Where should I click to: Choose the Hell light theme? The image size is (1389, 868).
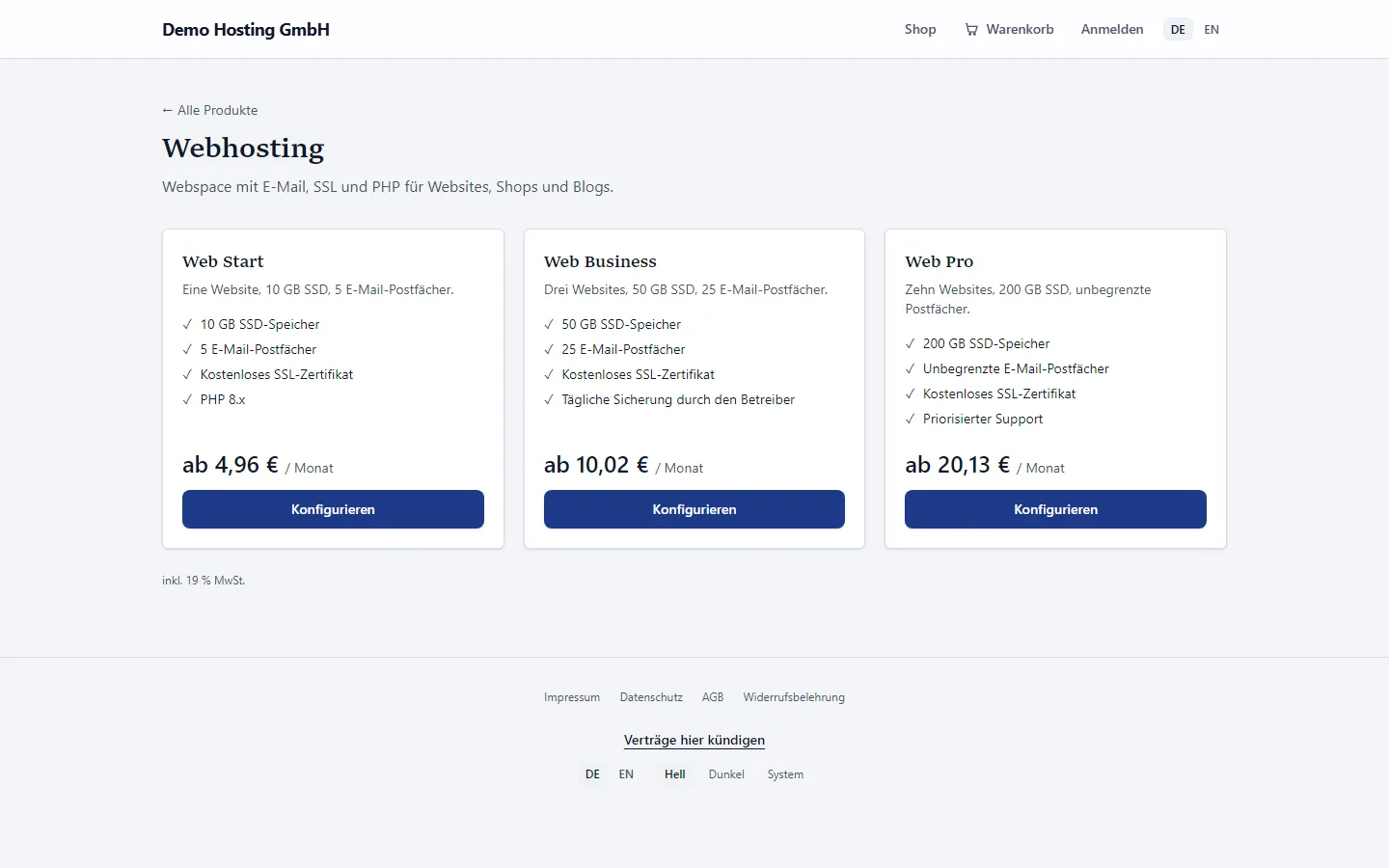tap(675, 774)
